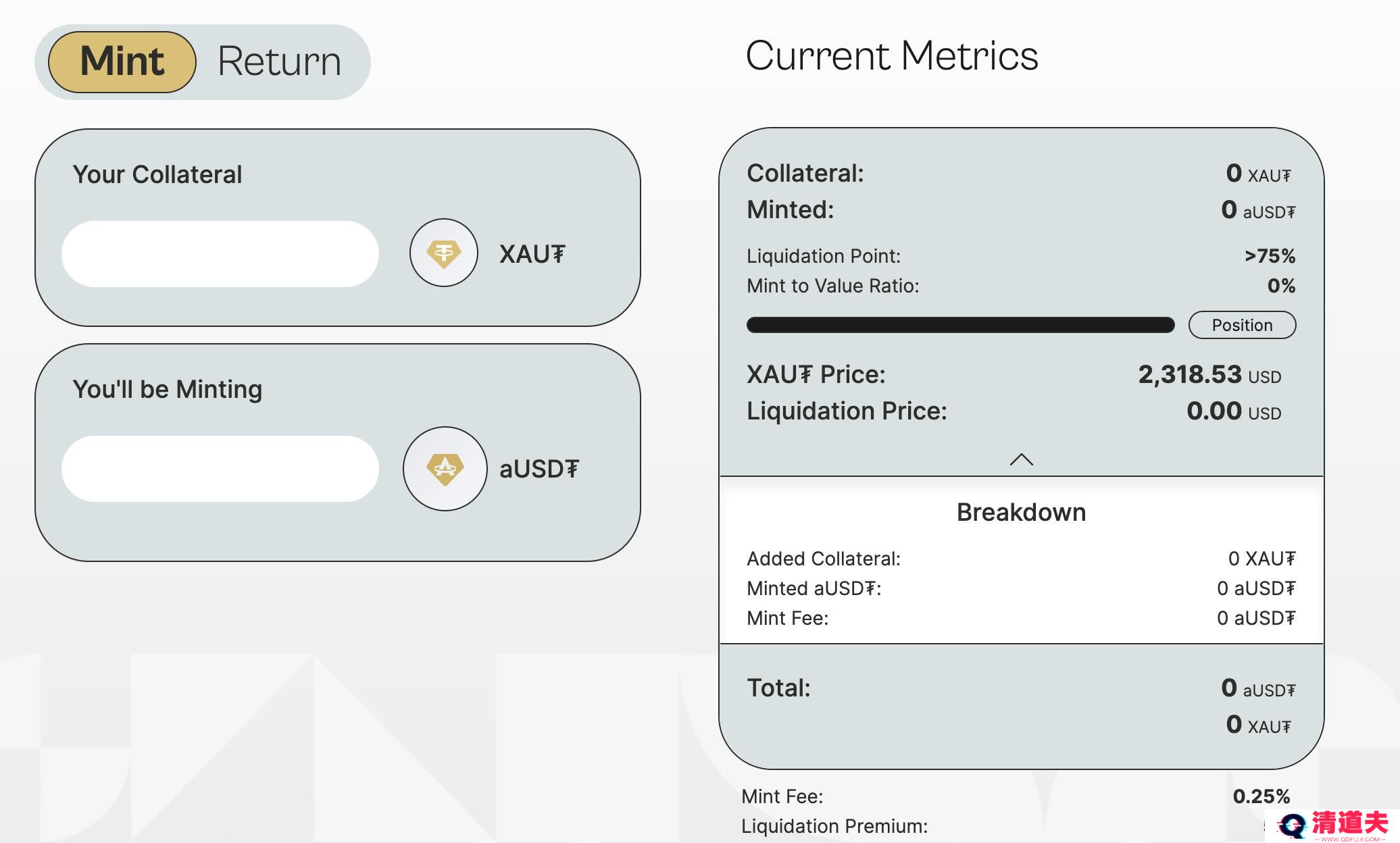The width and height of the screenshot is (1400, 843).
Task: Click the Liquidation Point >75% value
Action: (1270, 256)
